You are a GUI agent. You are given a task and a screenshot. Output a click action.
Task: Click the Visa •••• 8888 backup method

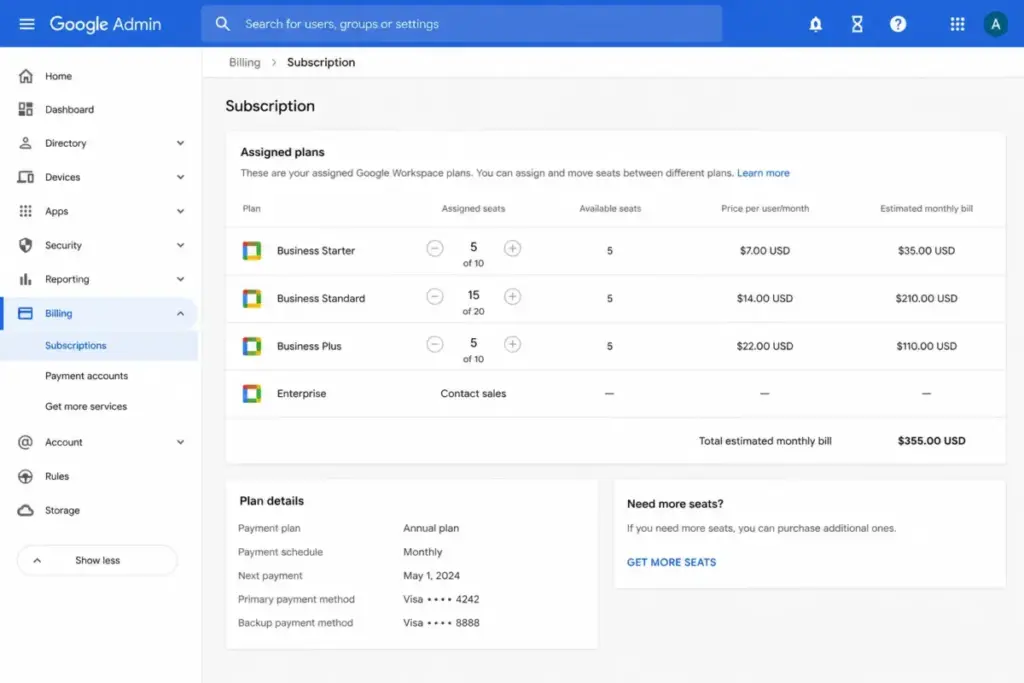click(x=441, y=623)
